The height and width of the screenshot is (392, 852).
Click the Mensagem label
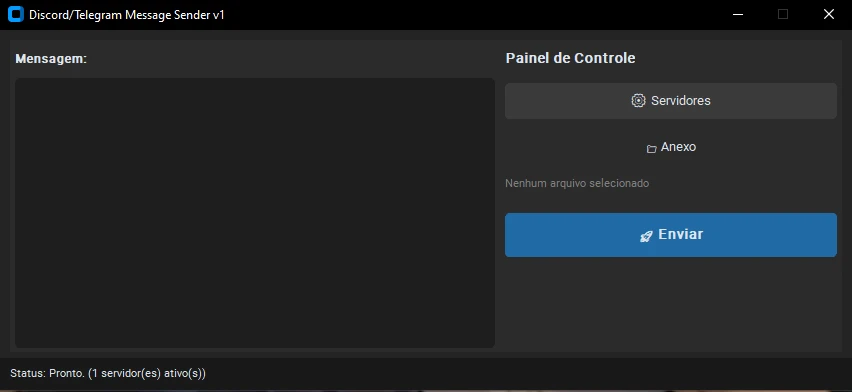[51, 59]
